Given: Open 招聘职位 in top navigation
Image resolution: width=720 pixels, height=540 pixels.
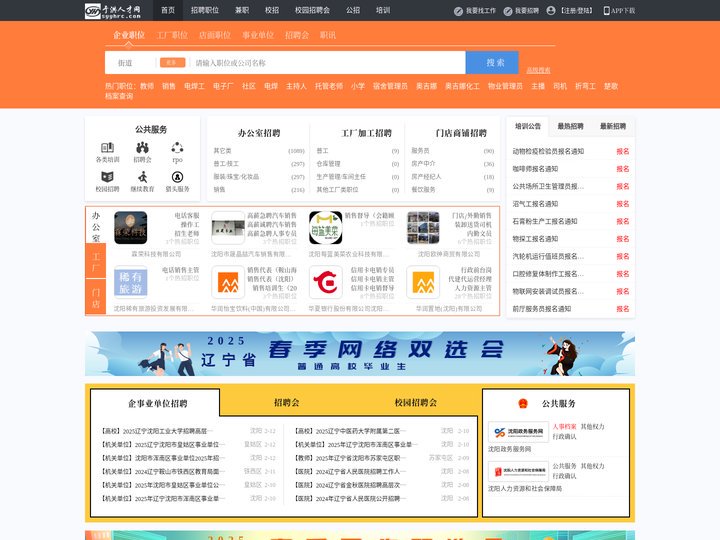Looking at the screenshot, I should [x=205, y=10].
